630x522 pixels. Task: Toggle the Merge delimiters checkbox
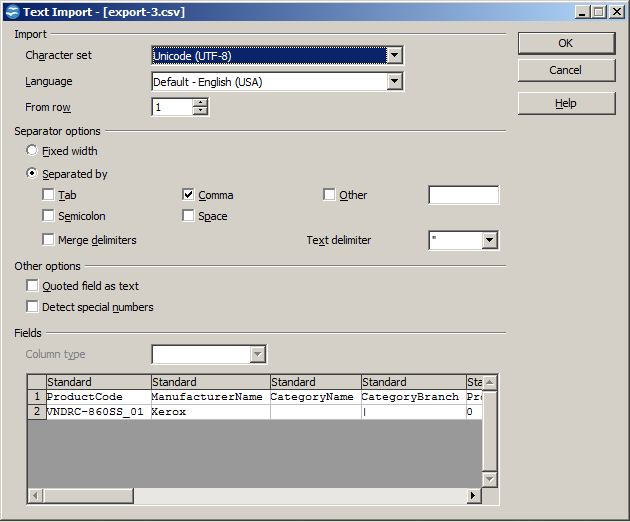49,240
